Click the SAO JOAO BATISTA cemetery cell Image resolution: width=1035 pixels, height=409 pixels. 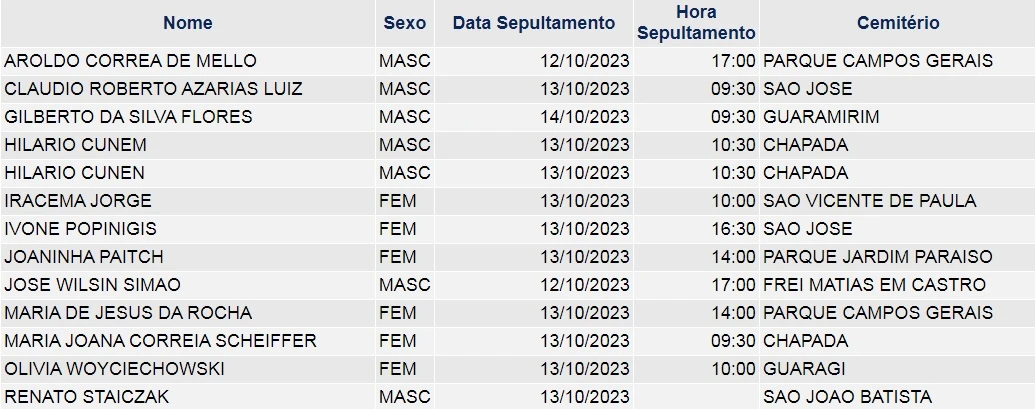click(x=847, y=397)
